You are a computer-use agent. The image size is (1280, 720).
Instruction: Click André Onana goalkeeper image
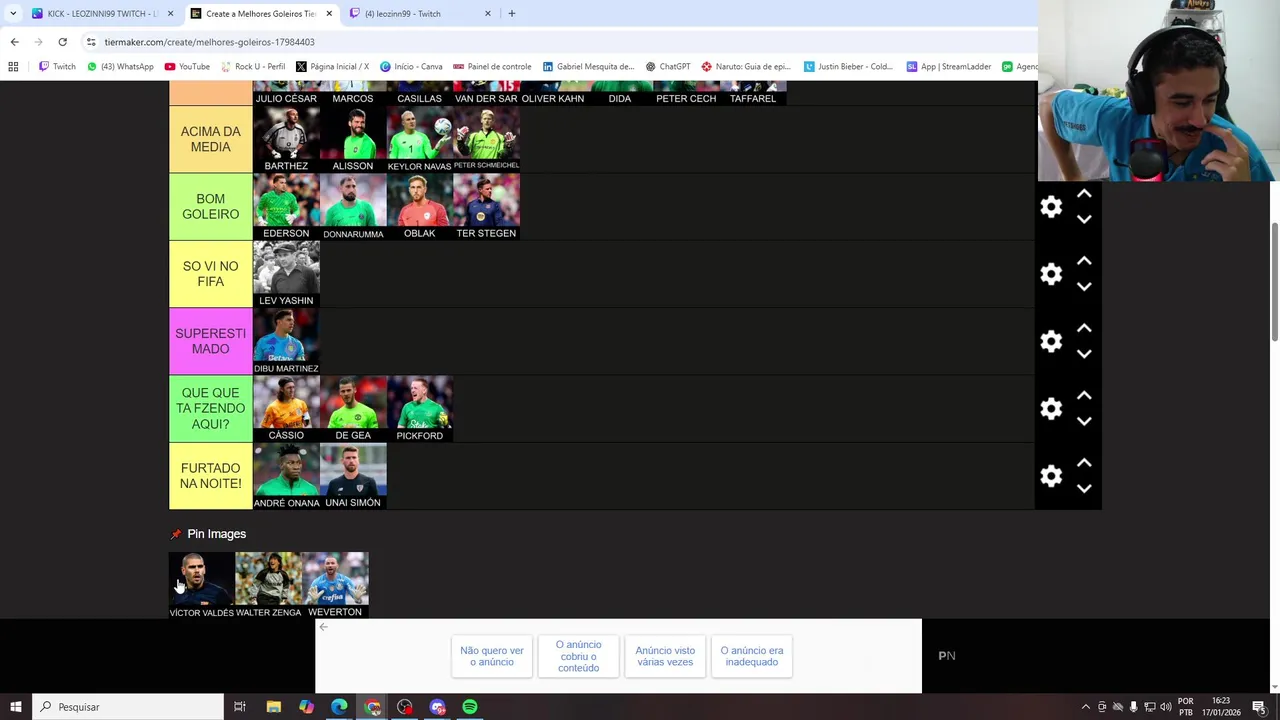286,476
